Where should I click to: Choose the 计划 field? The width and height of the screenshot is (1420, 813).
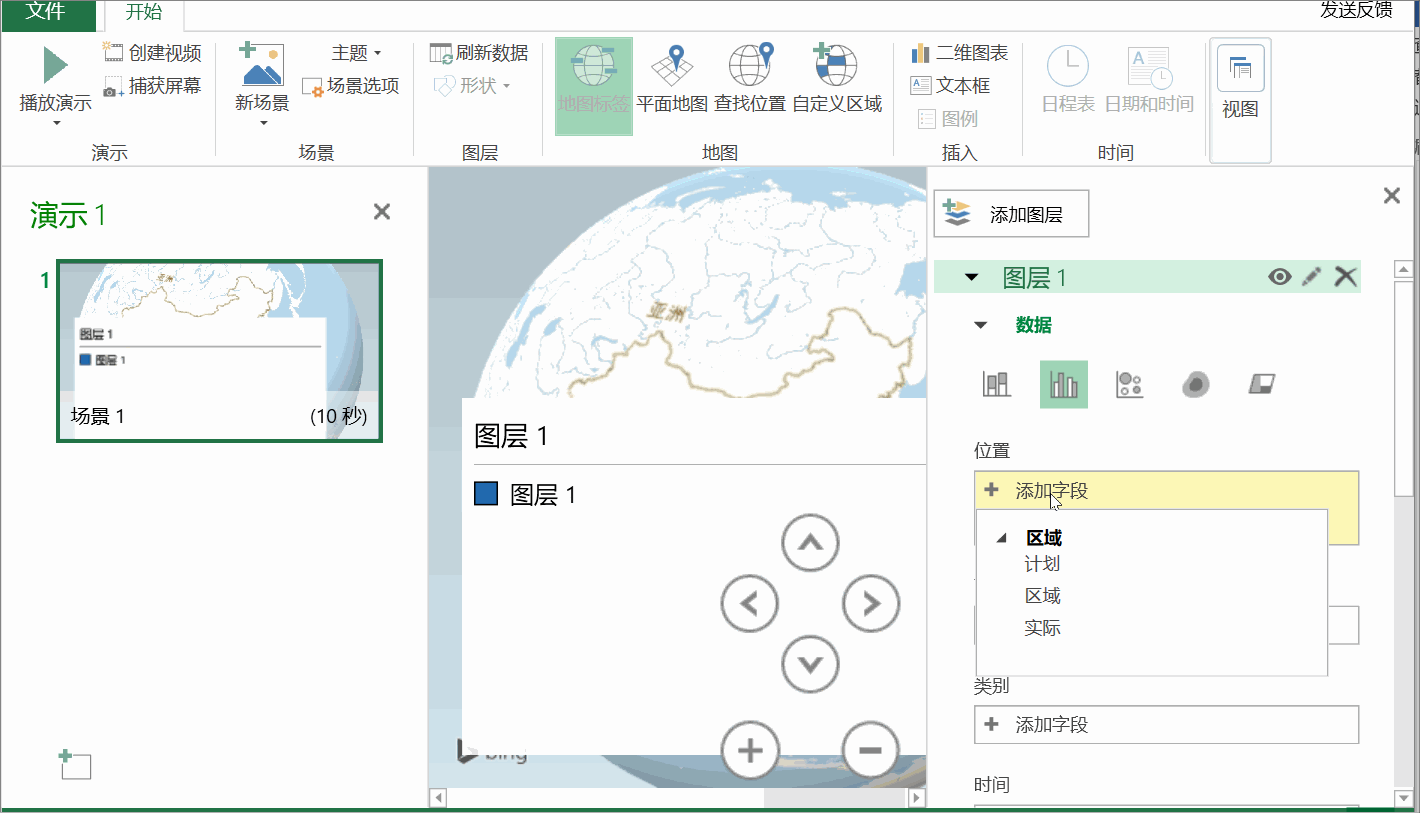pos(1042,564)
